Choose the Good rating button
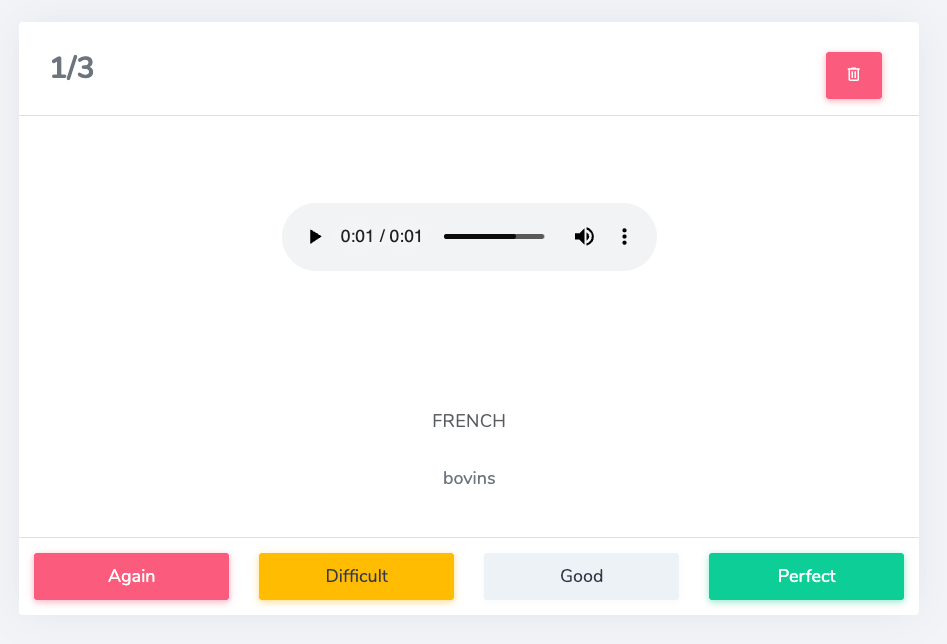 click(x=581, y=576)
